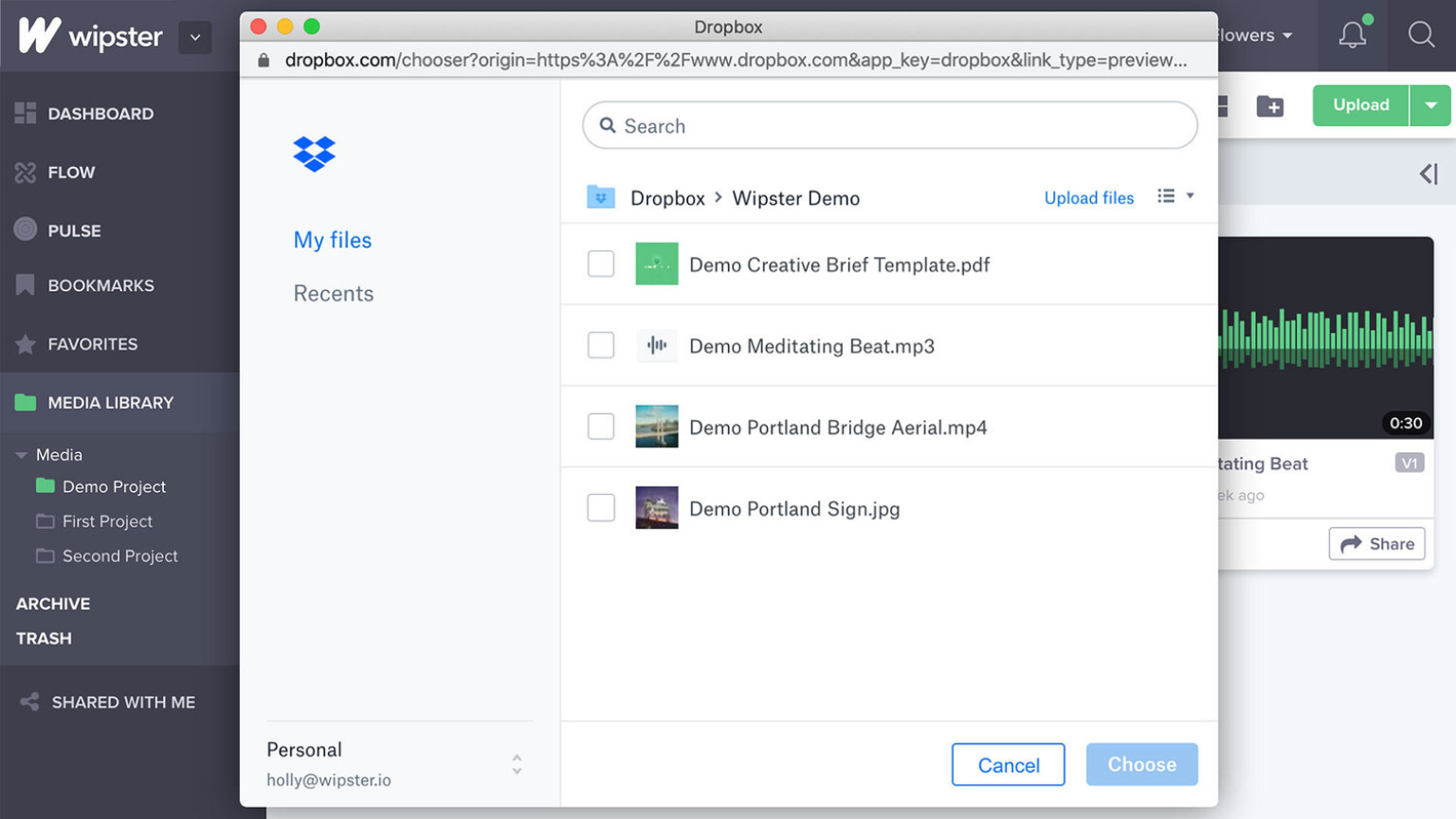Open the search magnifier in Wipster header

pyautogui.click(x=1420, y=36)
